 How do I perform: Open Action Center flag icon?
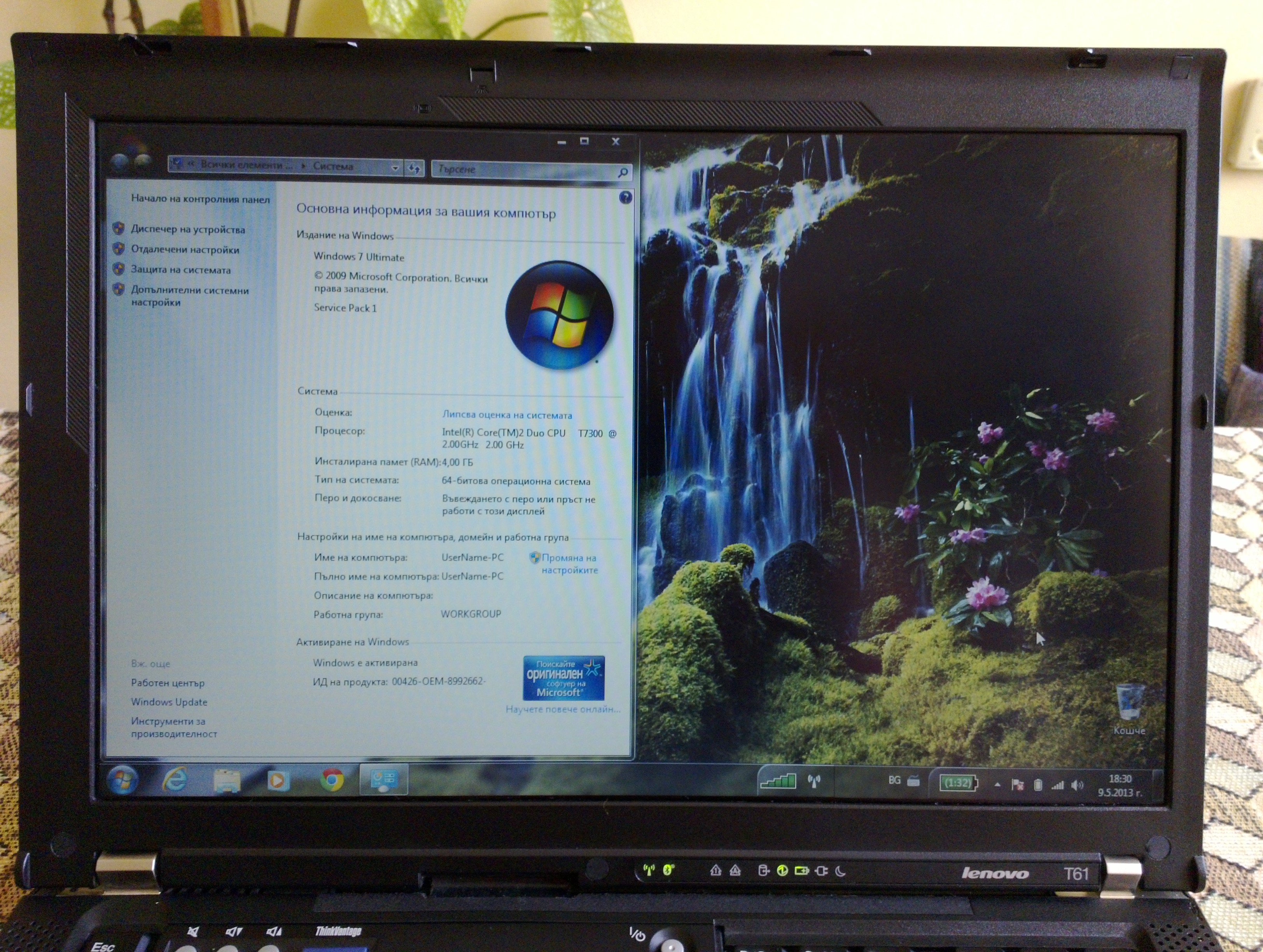pyautogui.click(x=1018, y=785)
